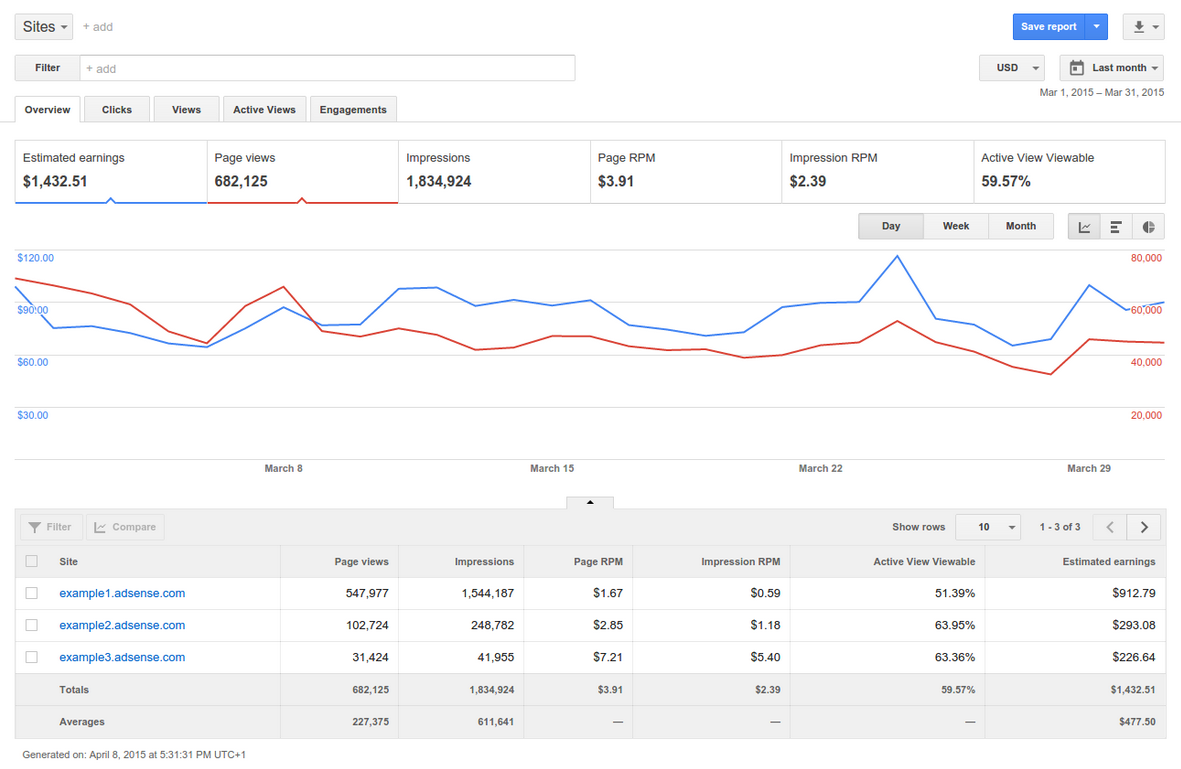This screenshot has width=1181, height=769.
Task: Click the 1 - 3 of 3 pagination text
Action: [x=1060, y=527]
